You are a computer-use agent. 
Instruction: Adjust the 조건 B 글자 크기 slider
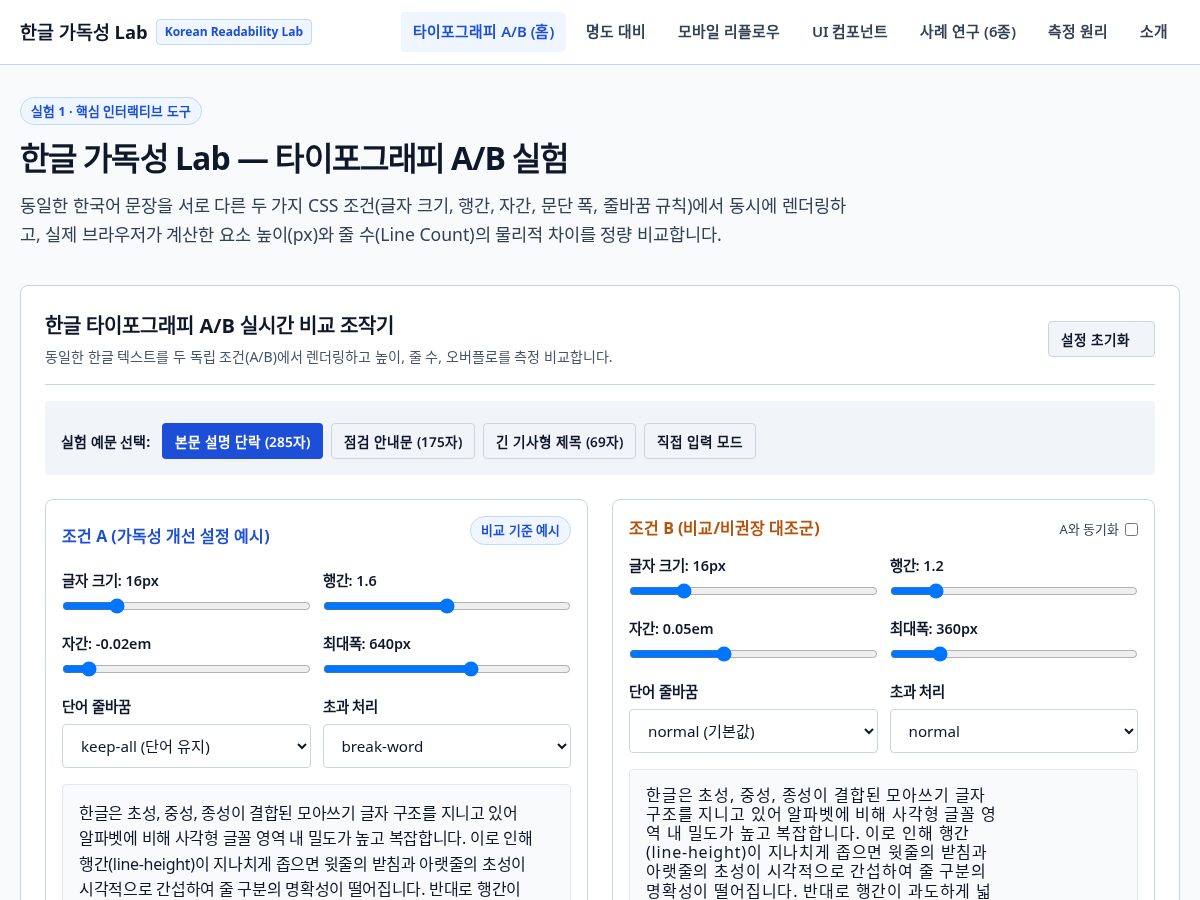(x=753, y=590)
